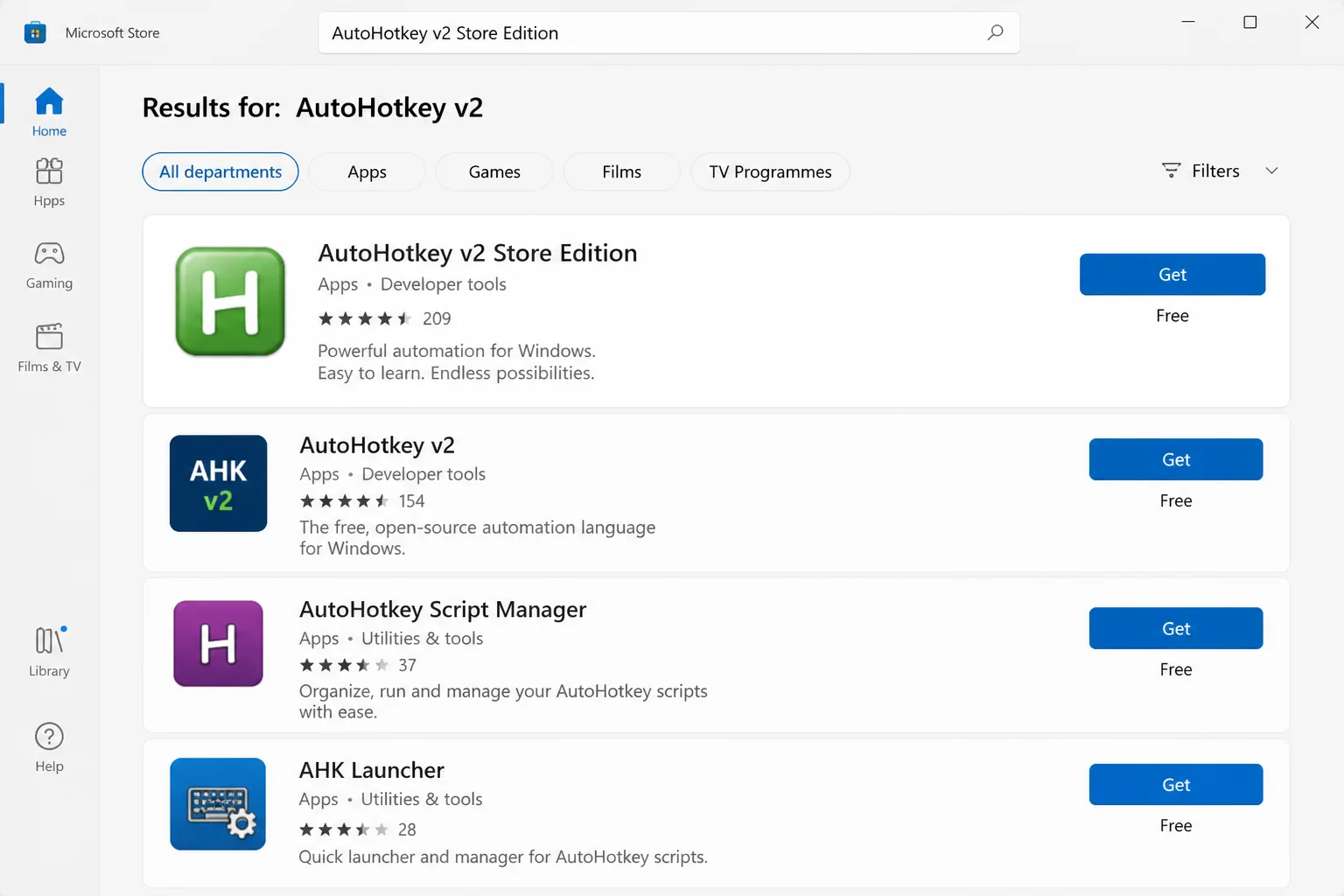The image size is (1344, 896).
Task: Click the Microsoft Store title text
Action: tap(113, 33)
